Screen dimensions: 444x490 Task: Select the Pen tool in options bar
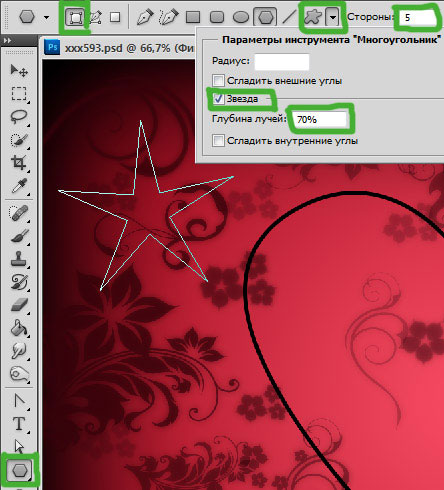pyautogui.click(x=145, y=17)
